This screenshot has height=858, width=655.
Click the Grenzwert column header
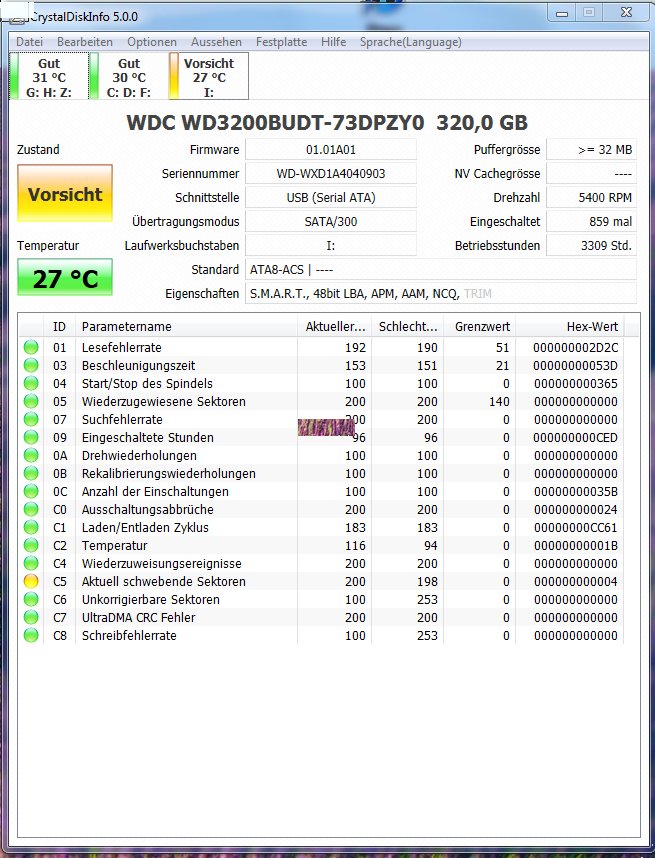pyautogui.click(x=480, y=327)
